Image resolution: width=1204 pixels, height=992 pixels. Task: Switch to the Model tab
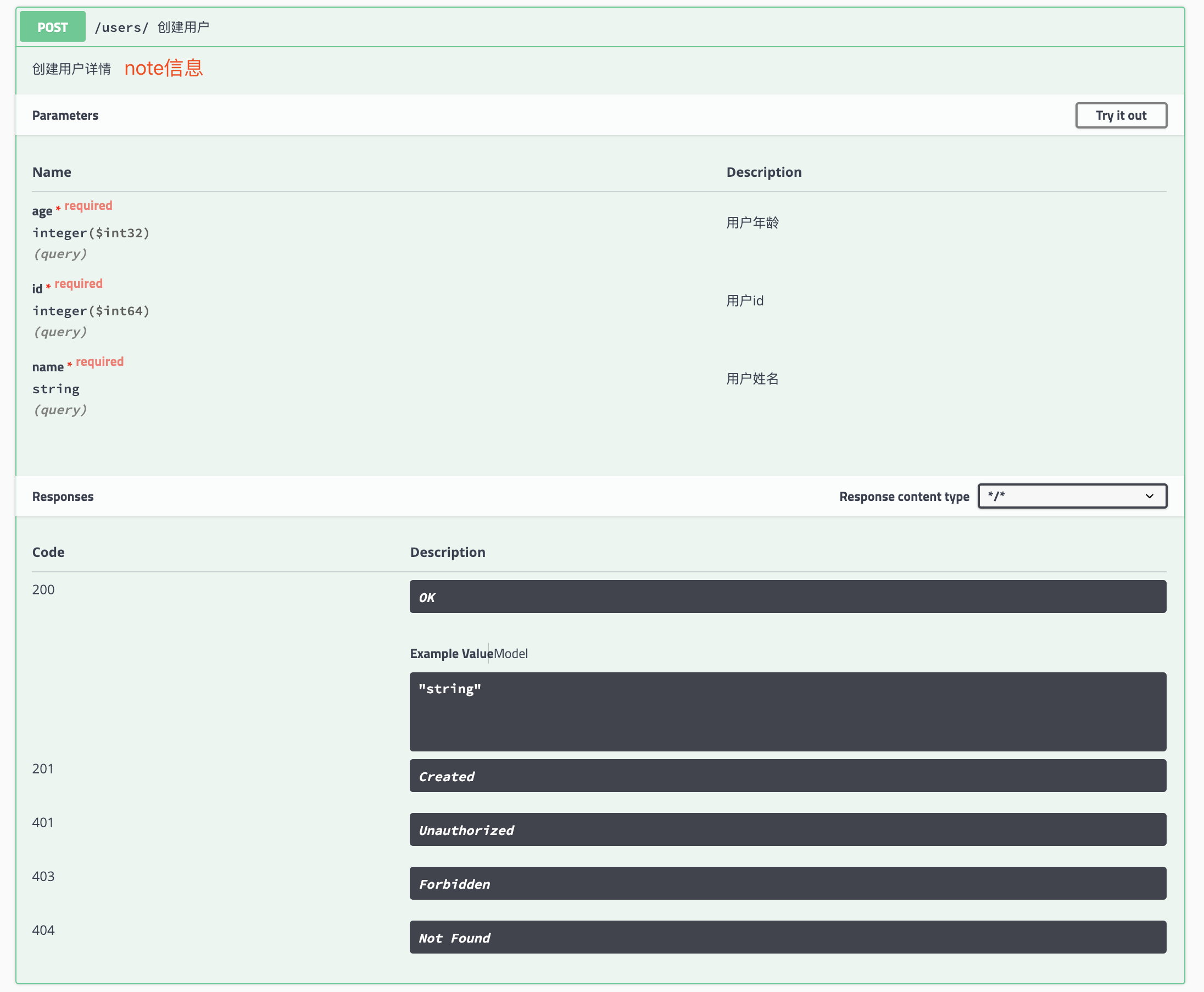[x=511, y=653]
